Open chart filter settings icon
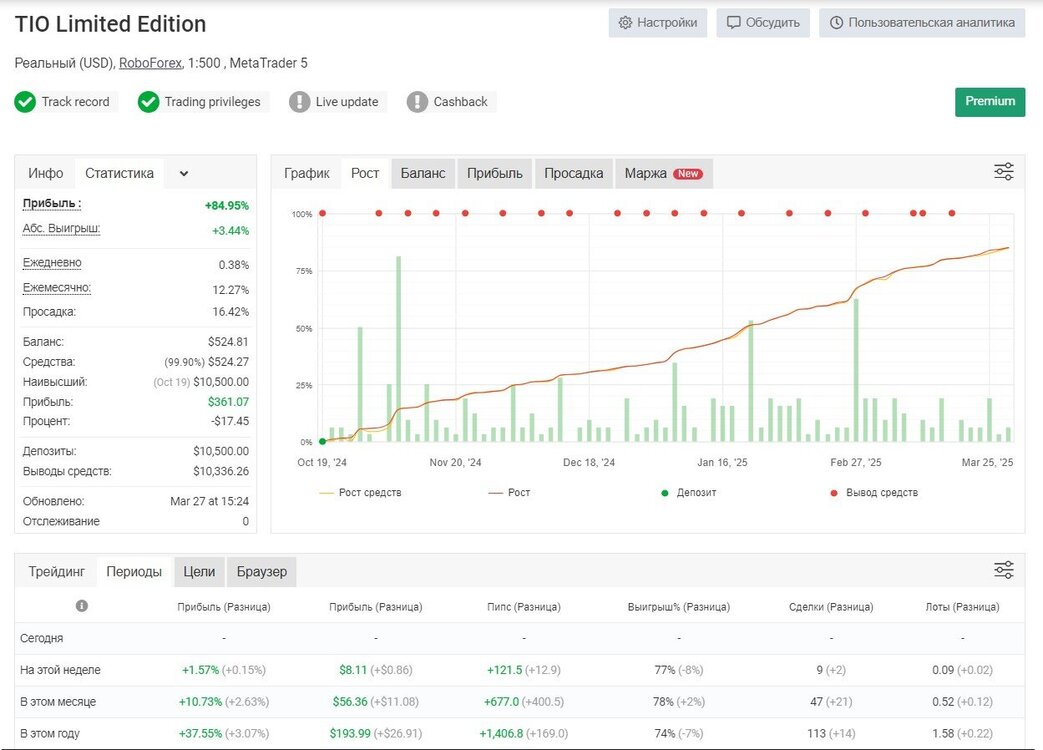Image resolution: width=1043 pixels, height=750 pixels. (1004, 172)
